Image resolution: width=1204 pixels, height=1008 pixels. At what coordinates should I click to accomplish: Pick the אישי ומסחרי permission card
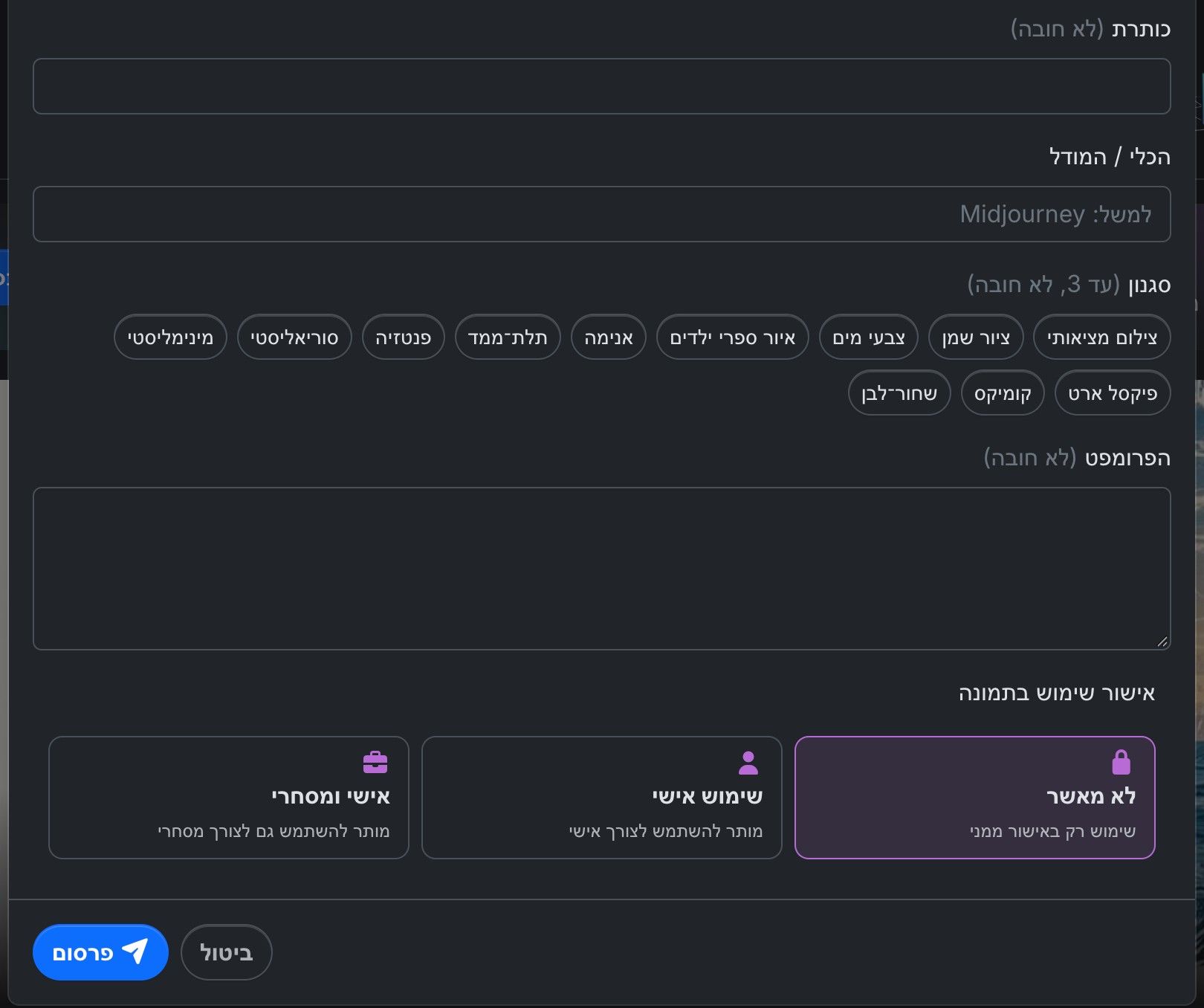tap(229, 797)
